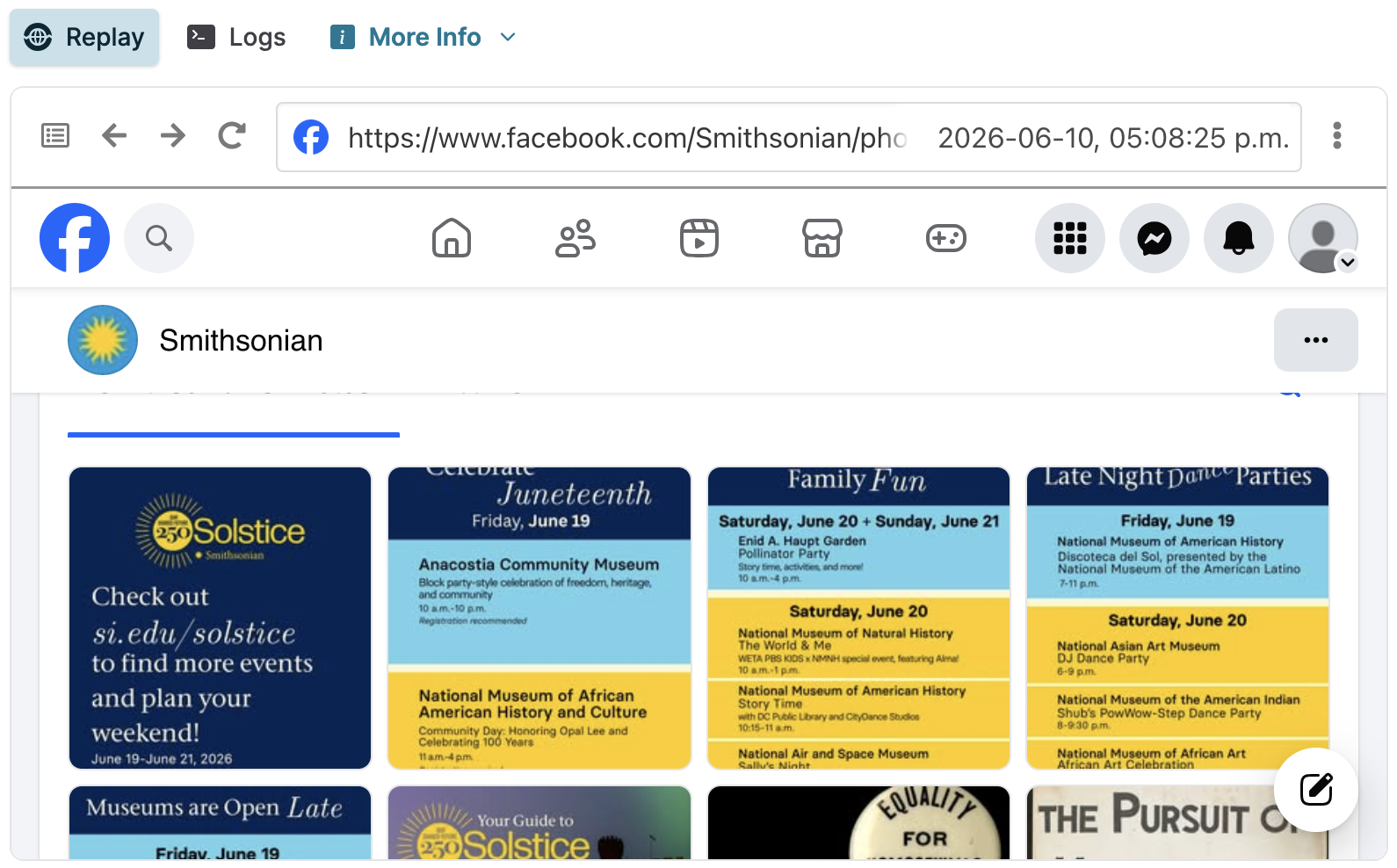This screenshot has width=1397, height=868.
Task: Go back with the left arrow
Action: click(114, 135)
